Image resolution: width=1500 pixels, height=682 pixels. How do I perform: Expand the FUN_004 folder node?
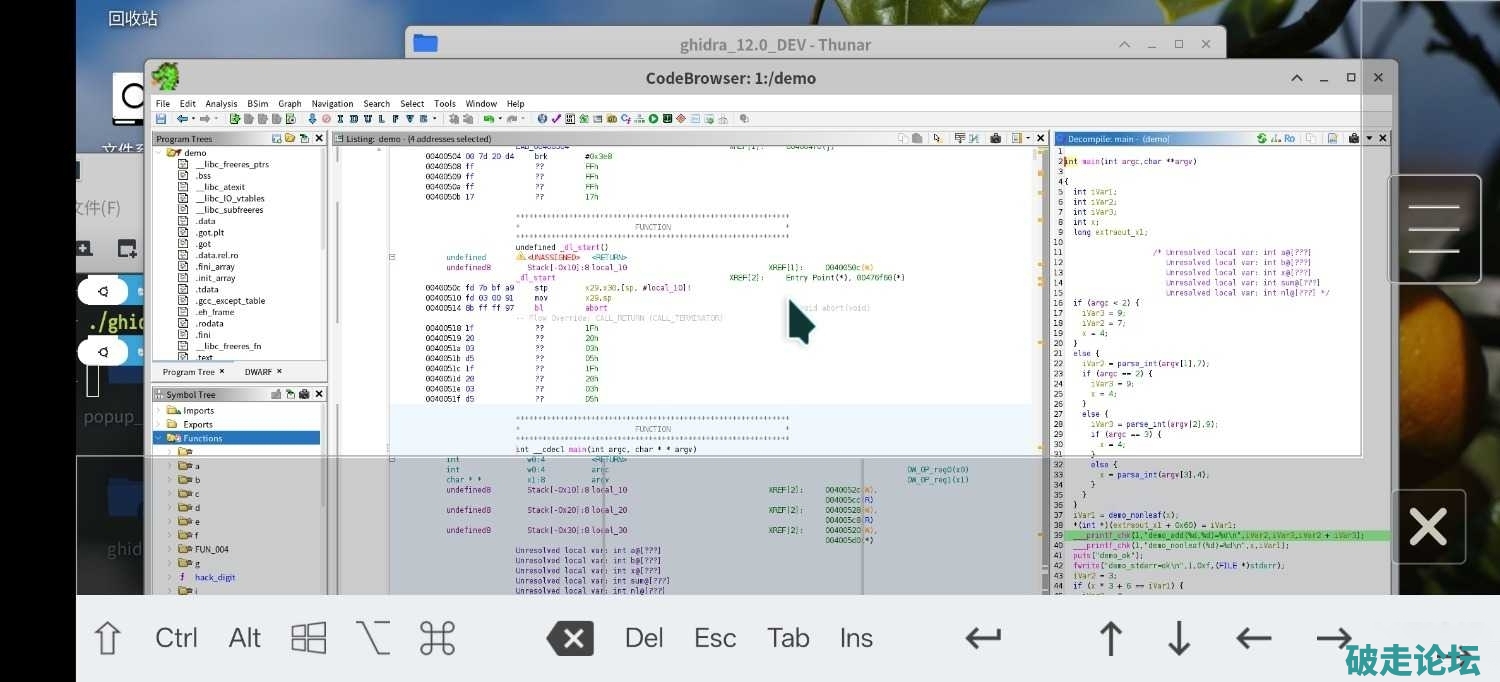(168, 549)
